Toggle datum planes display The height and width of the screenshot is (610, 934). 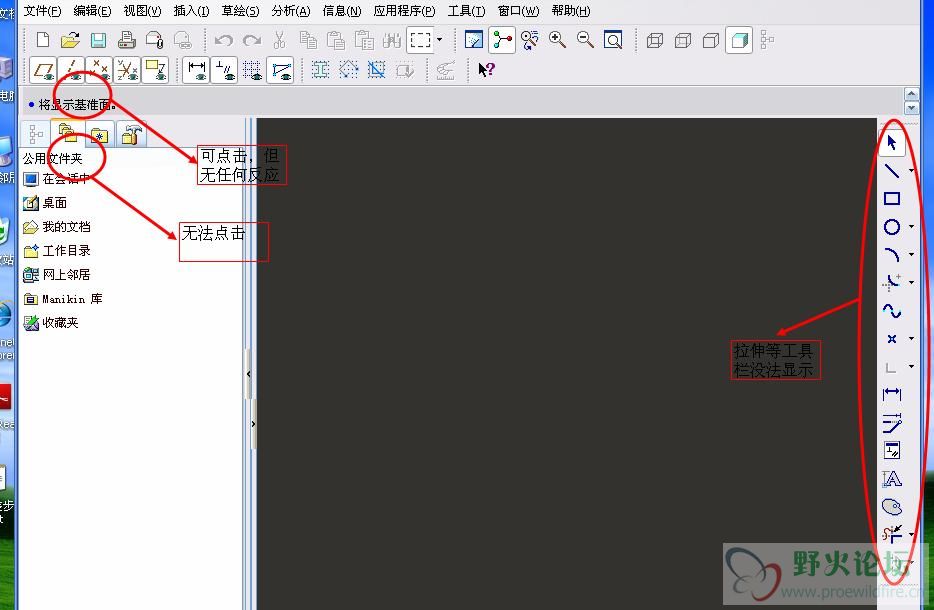tap(43, 70)
